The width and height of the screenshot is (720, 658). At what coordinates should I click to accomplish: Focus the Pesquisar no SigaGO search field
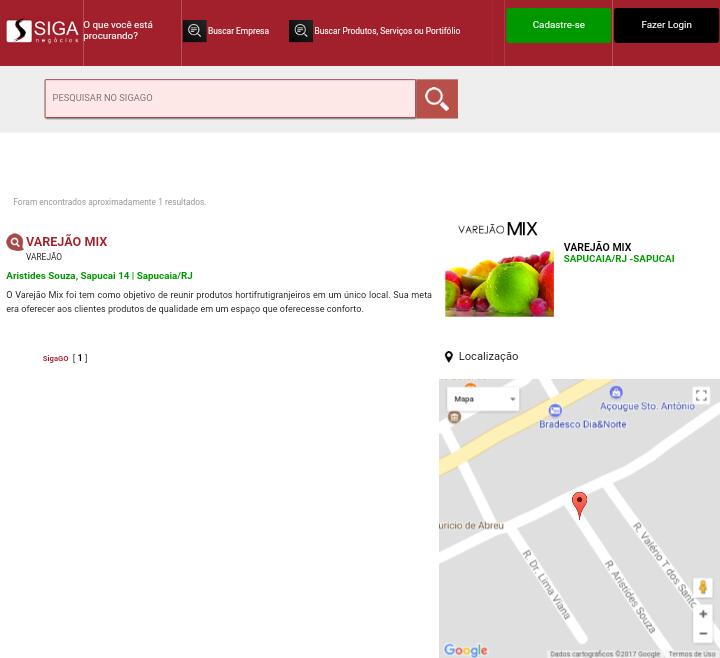(x=230, y=98)
